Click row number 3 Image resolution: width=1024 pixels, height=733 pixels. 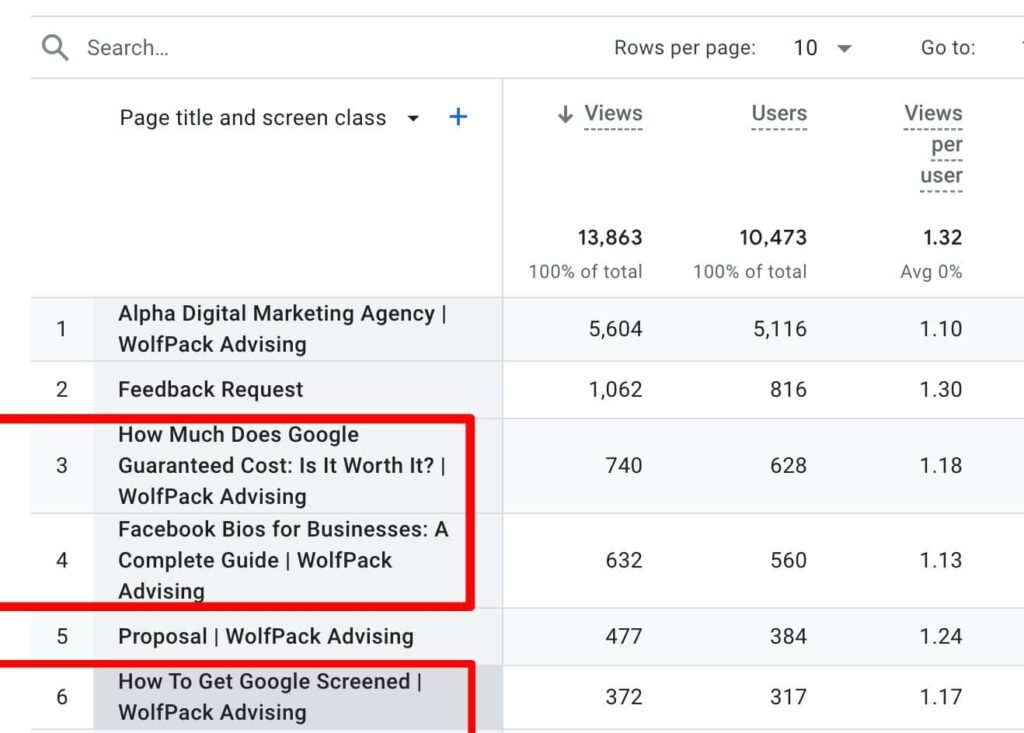(x=61, y=465)
